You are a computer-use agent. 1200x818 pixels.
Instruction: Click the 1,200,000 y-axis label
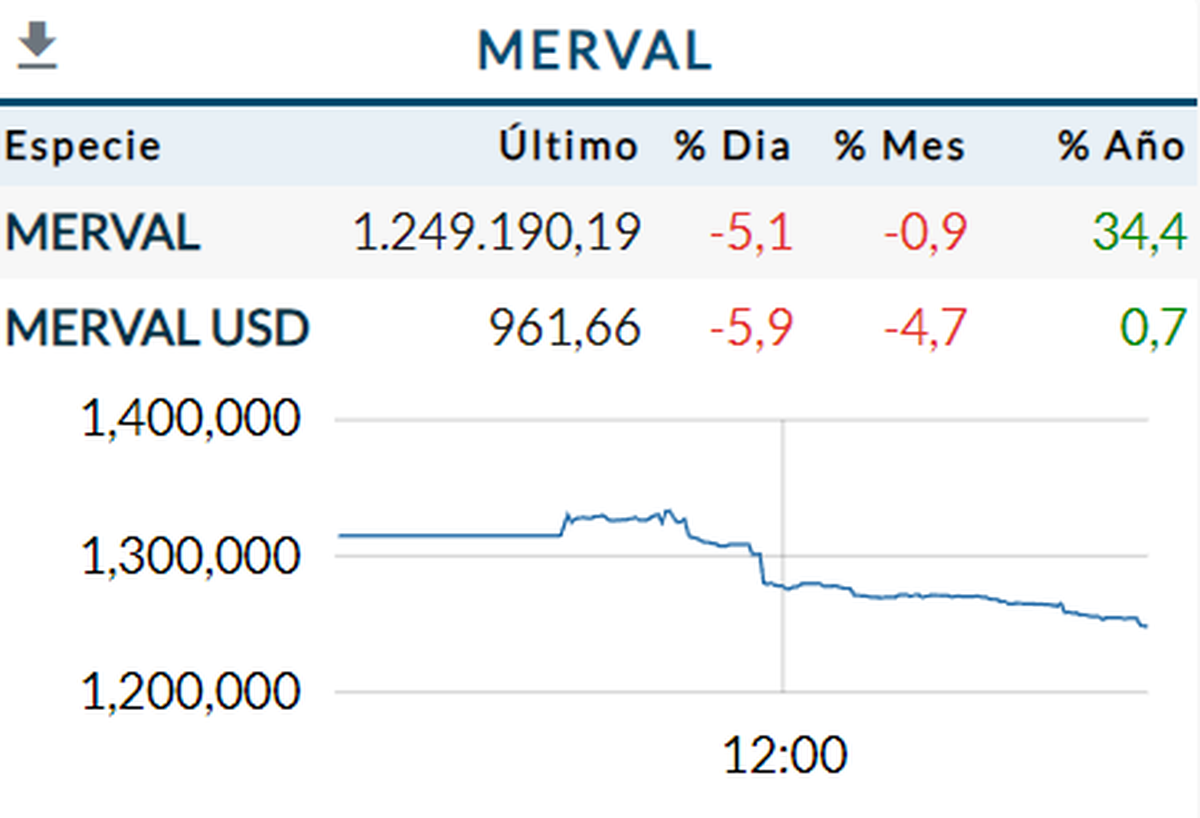(190, 692)
